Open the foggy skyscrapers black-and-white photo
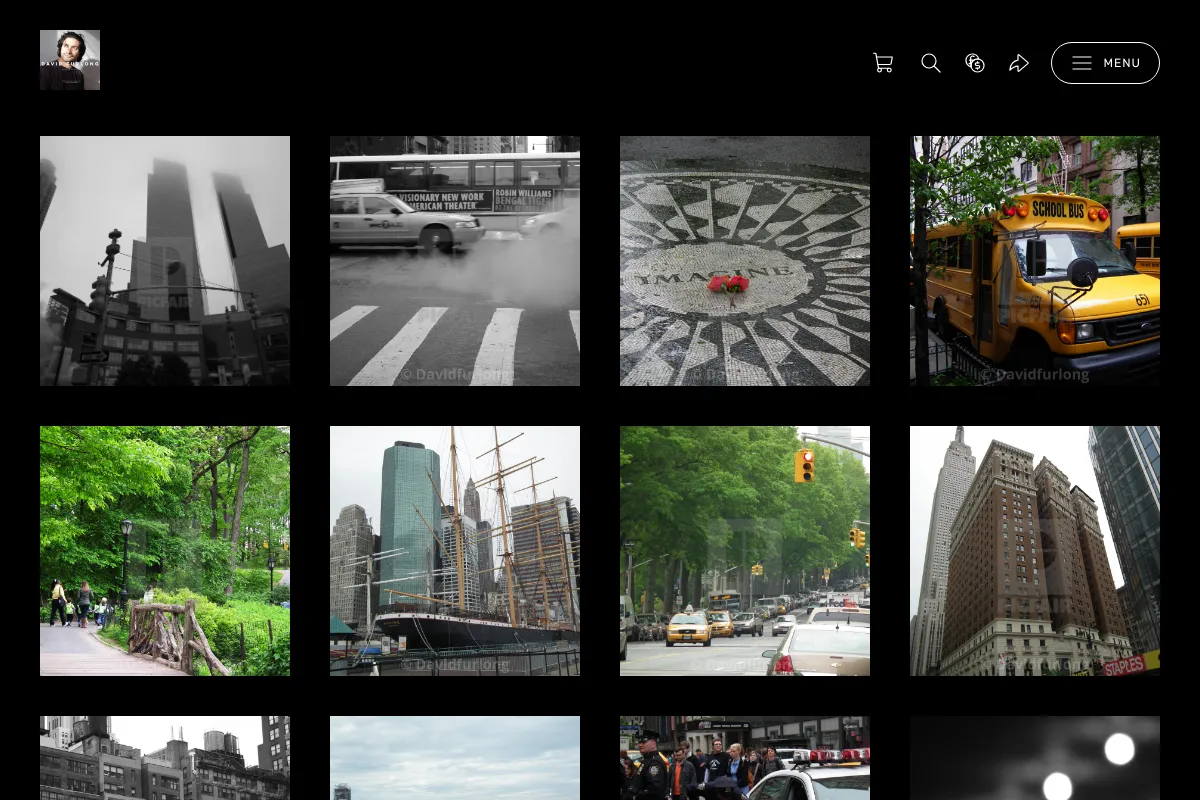Viewport: 1200px width, 800px height. pos(165,261)
